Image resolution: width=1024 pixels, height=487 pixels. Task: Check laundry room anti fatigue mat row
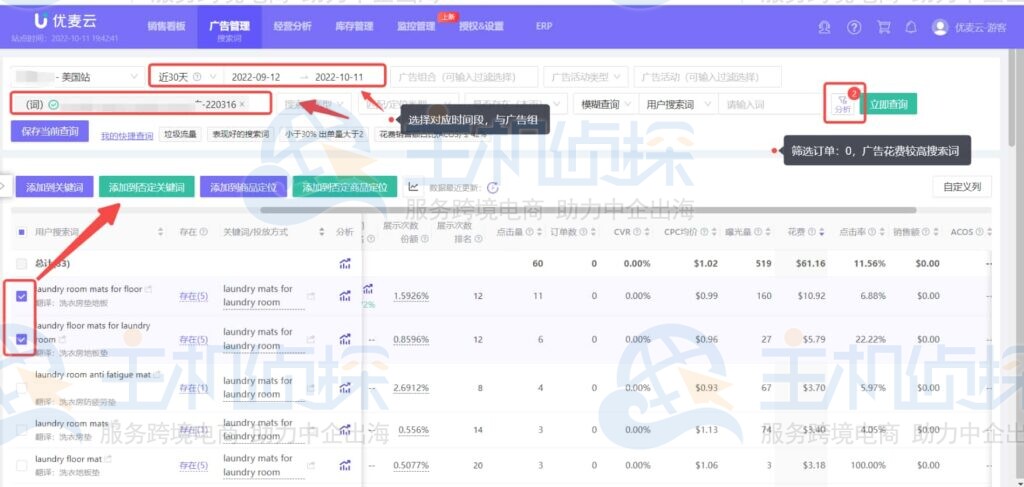click(22, 388)
